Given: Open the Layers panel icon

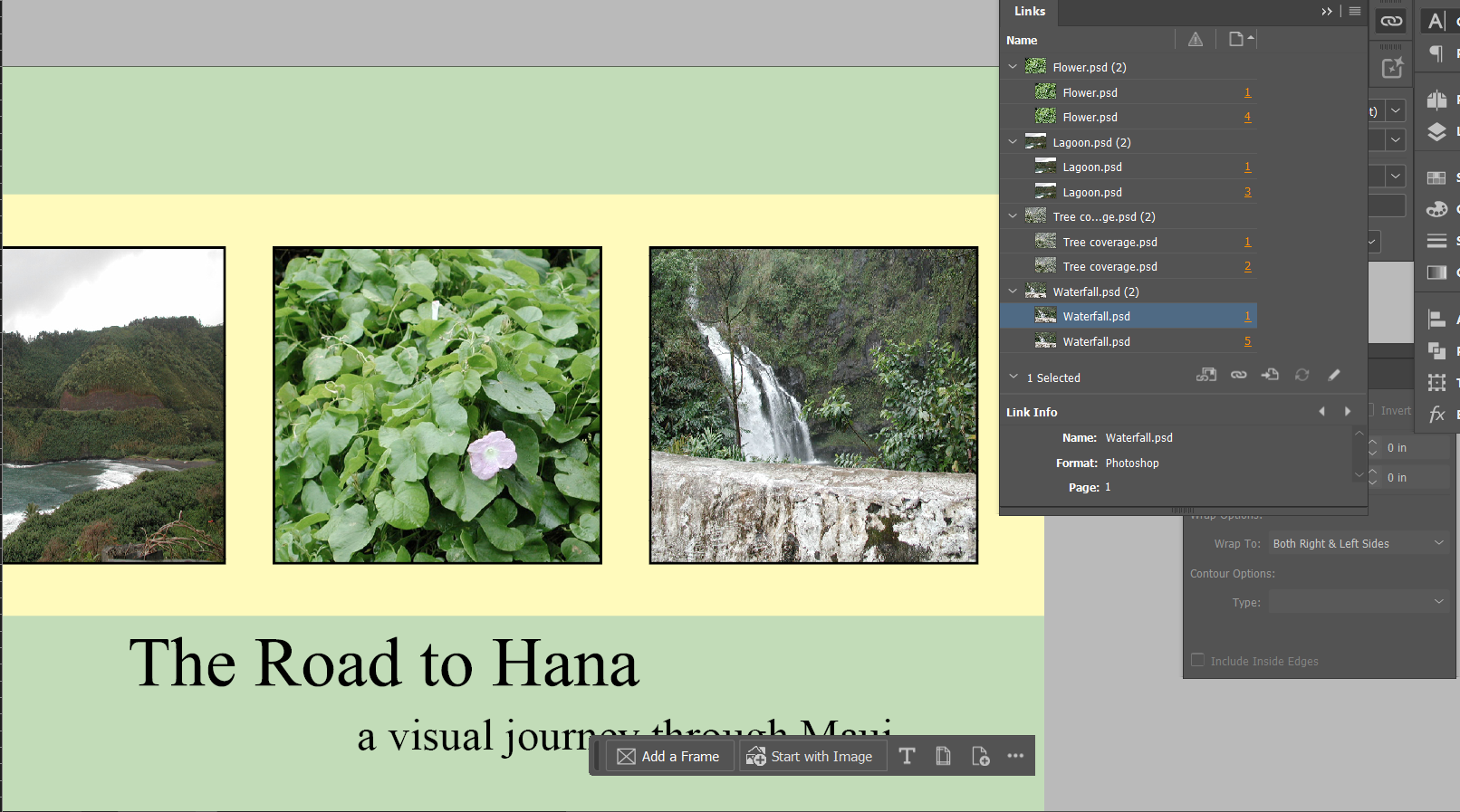Looking at the screenshot, I should tap(1436, 132).
